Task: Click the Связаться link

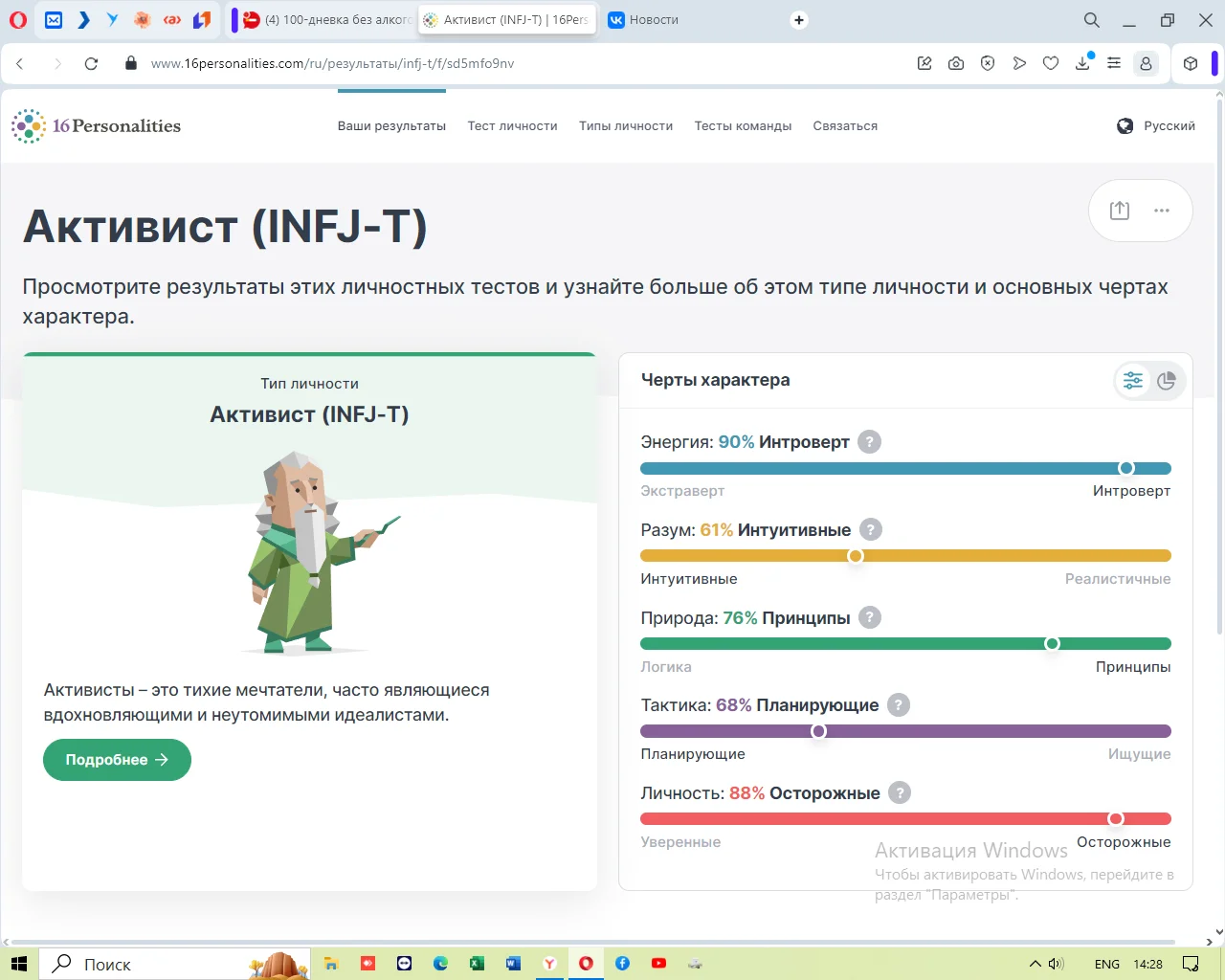Action: coord(845,126)
